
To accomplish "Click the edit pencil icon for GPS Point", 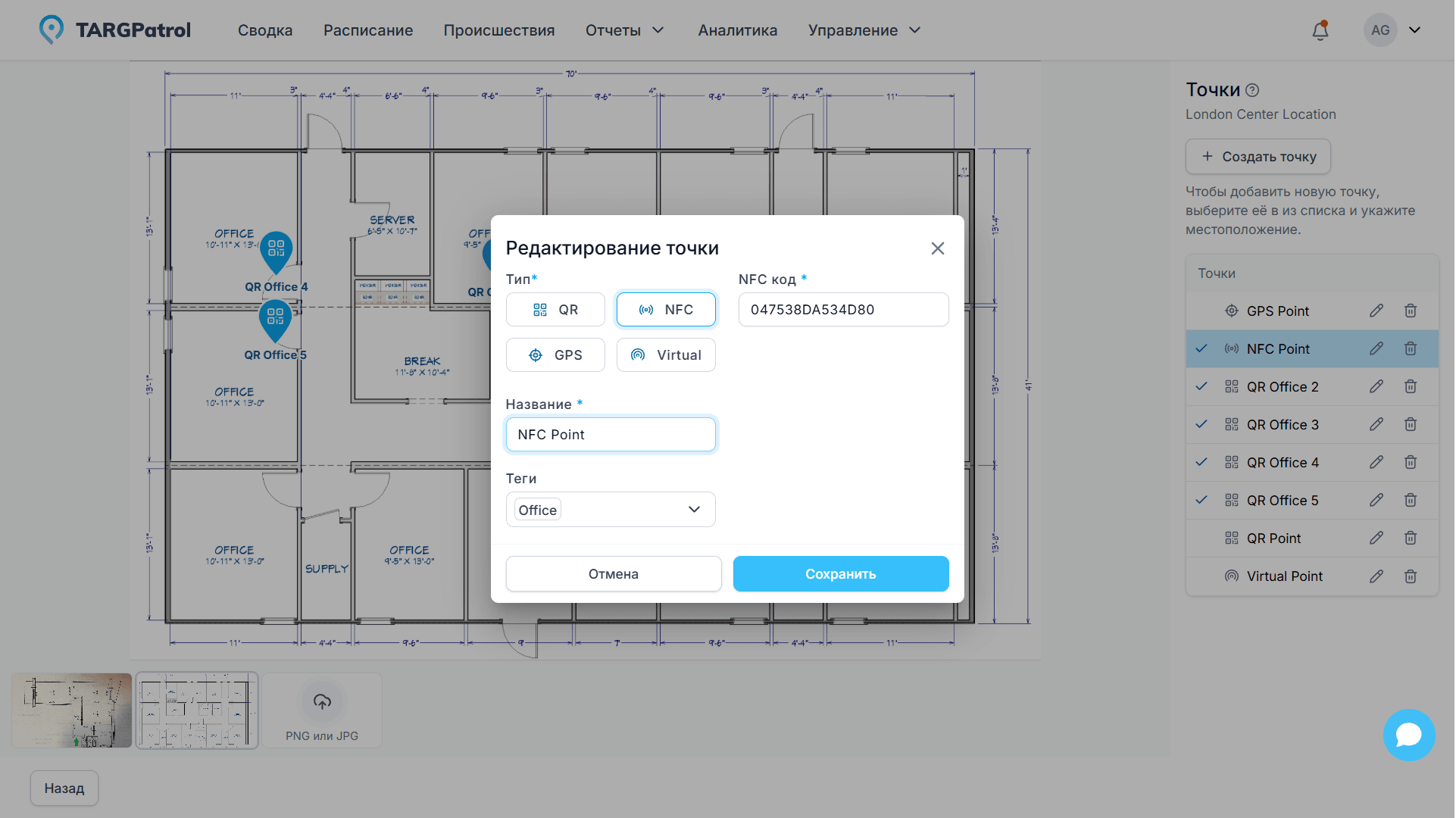I will (x=1376, y=311).
